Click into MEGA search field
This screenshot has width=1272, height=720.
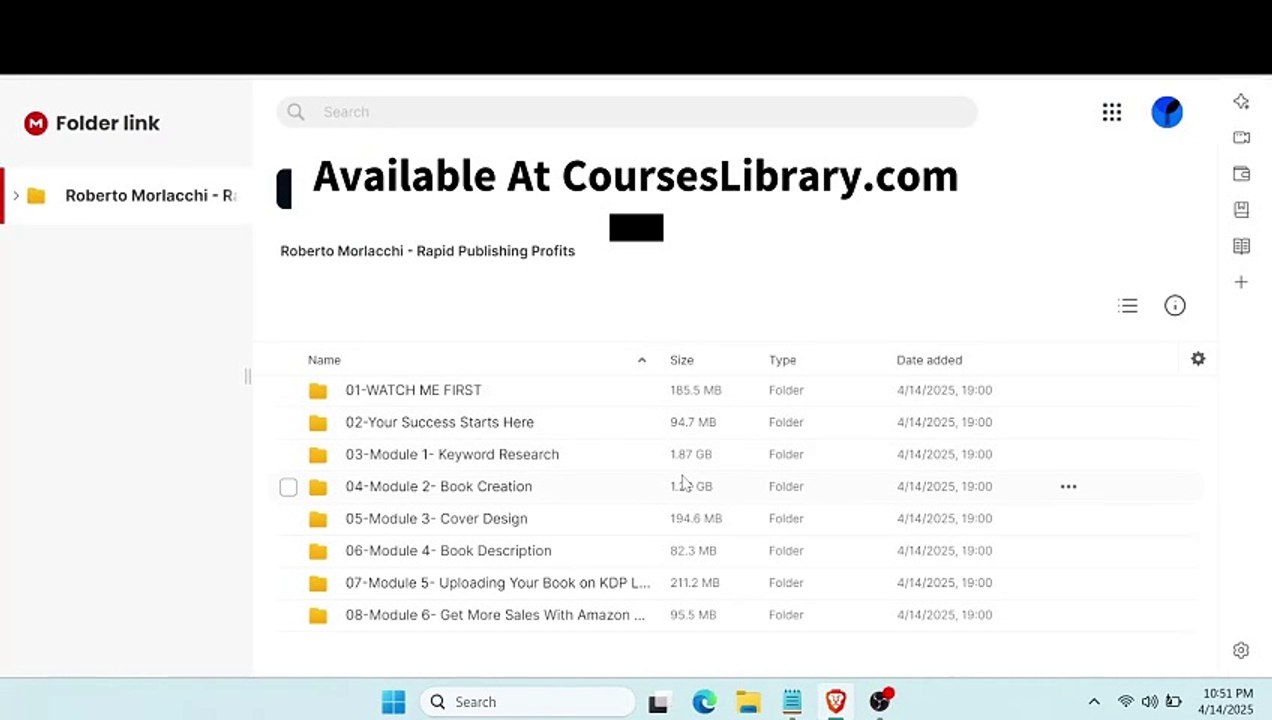[x=627, y=112]
